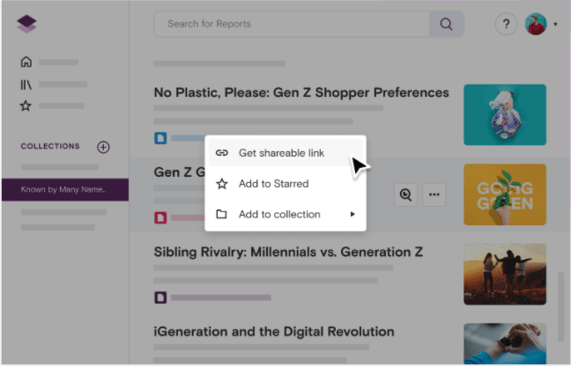Click the smartwatch report thumbnail
This screenshot has width=571, height=366.
point(505,343)
